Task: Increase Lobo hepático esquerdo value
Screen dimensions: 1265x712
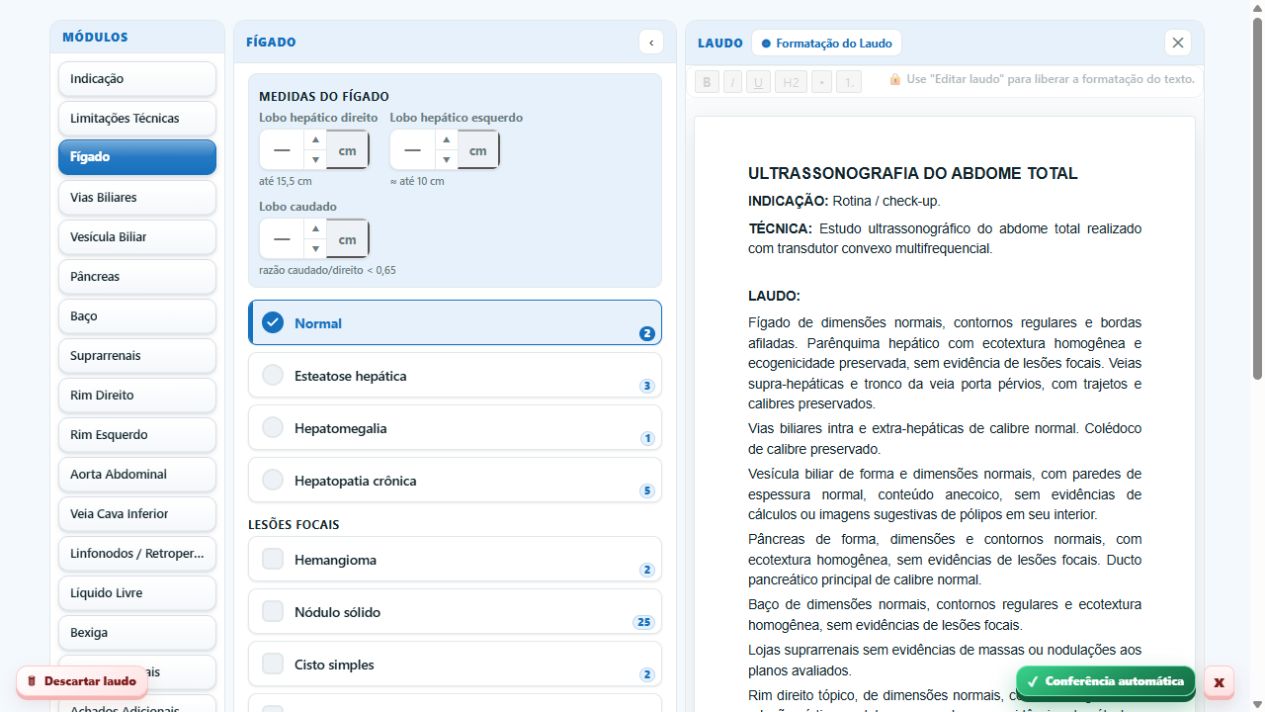Action: 446,140
